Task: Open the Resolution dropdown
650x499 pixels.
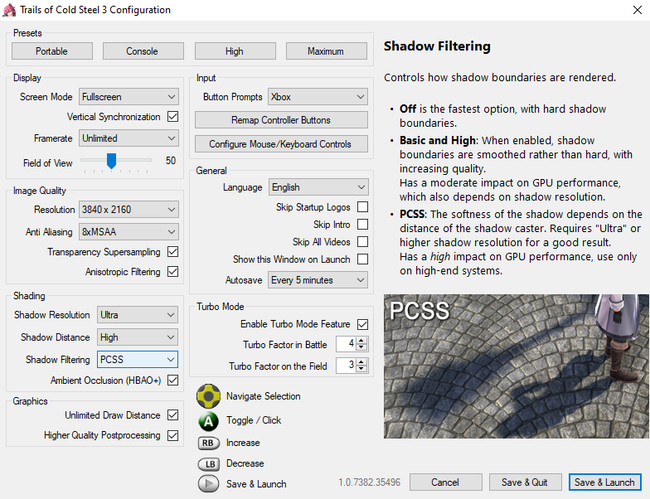Action: click(x=129, y=209)
